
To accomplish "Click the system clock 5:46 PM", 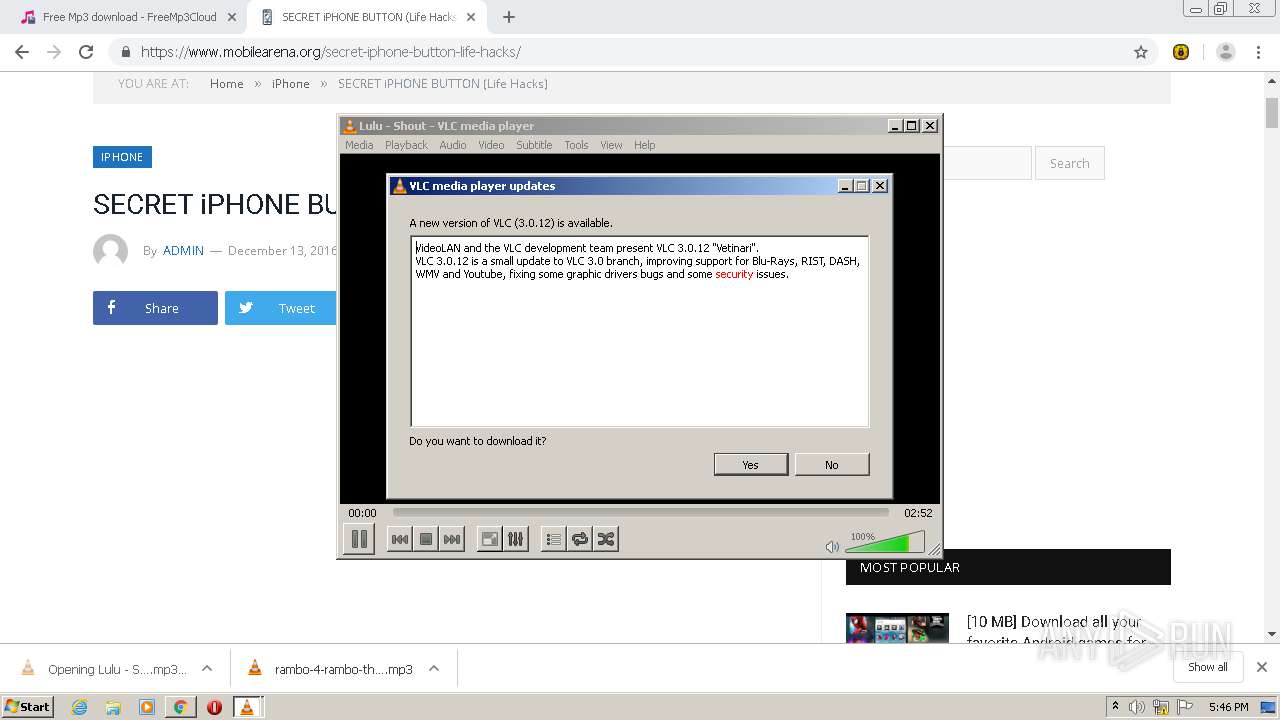I will pos(1228,707).
